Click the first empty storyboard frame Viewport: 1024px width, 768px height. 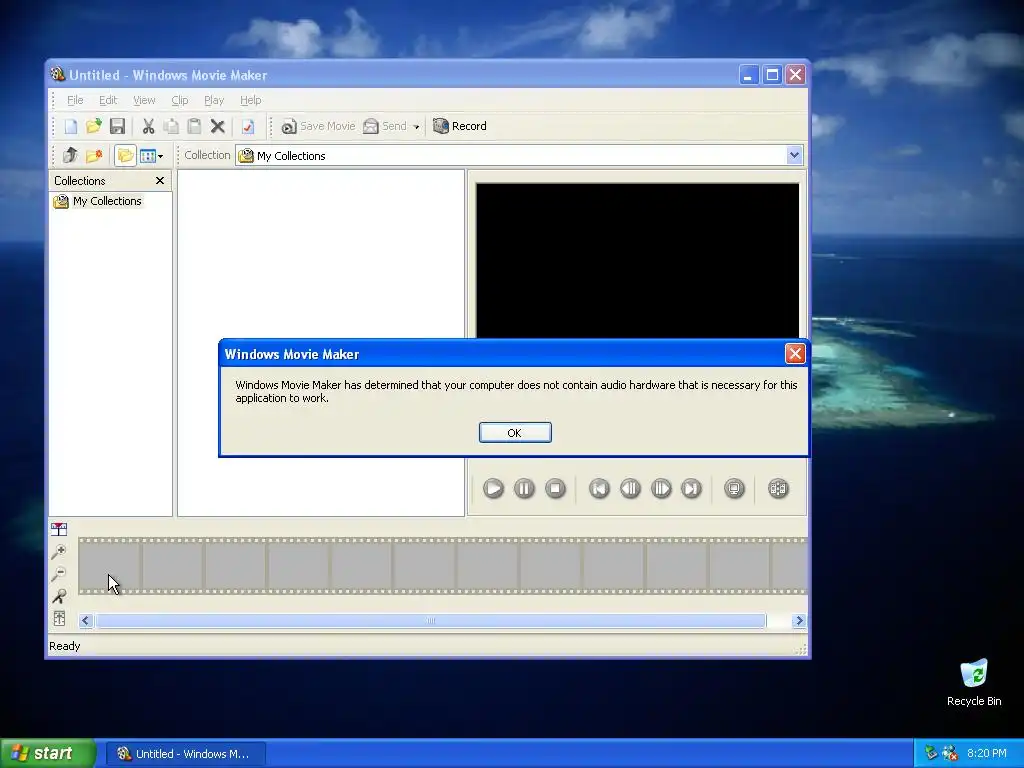(x=110, y=566)
